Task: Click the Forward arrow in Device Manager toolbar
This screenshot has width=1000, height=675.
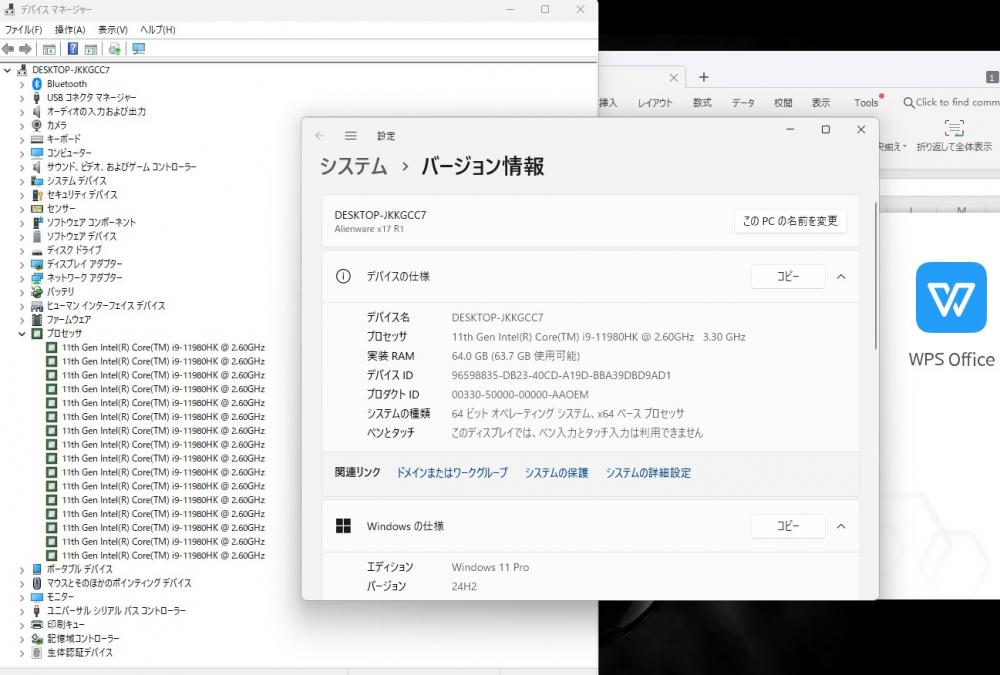Action: click(26, 49)
